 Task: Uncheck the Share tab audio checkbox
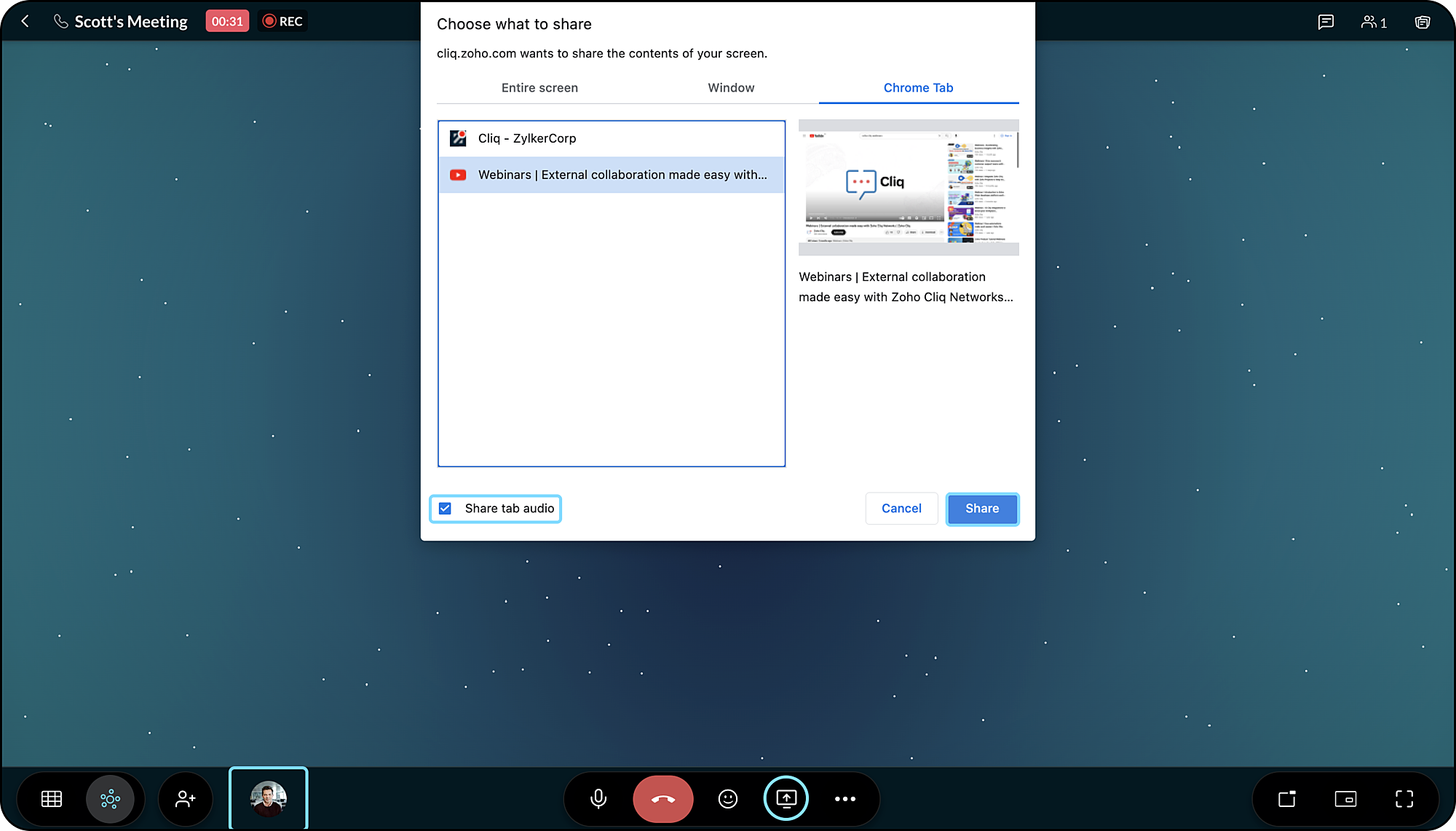pyautogui.click(x=446, y=509)
